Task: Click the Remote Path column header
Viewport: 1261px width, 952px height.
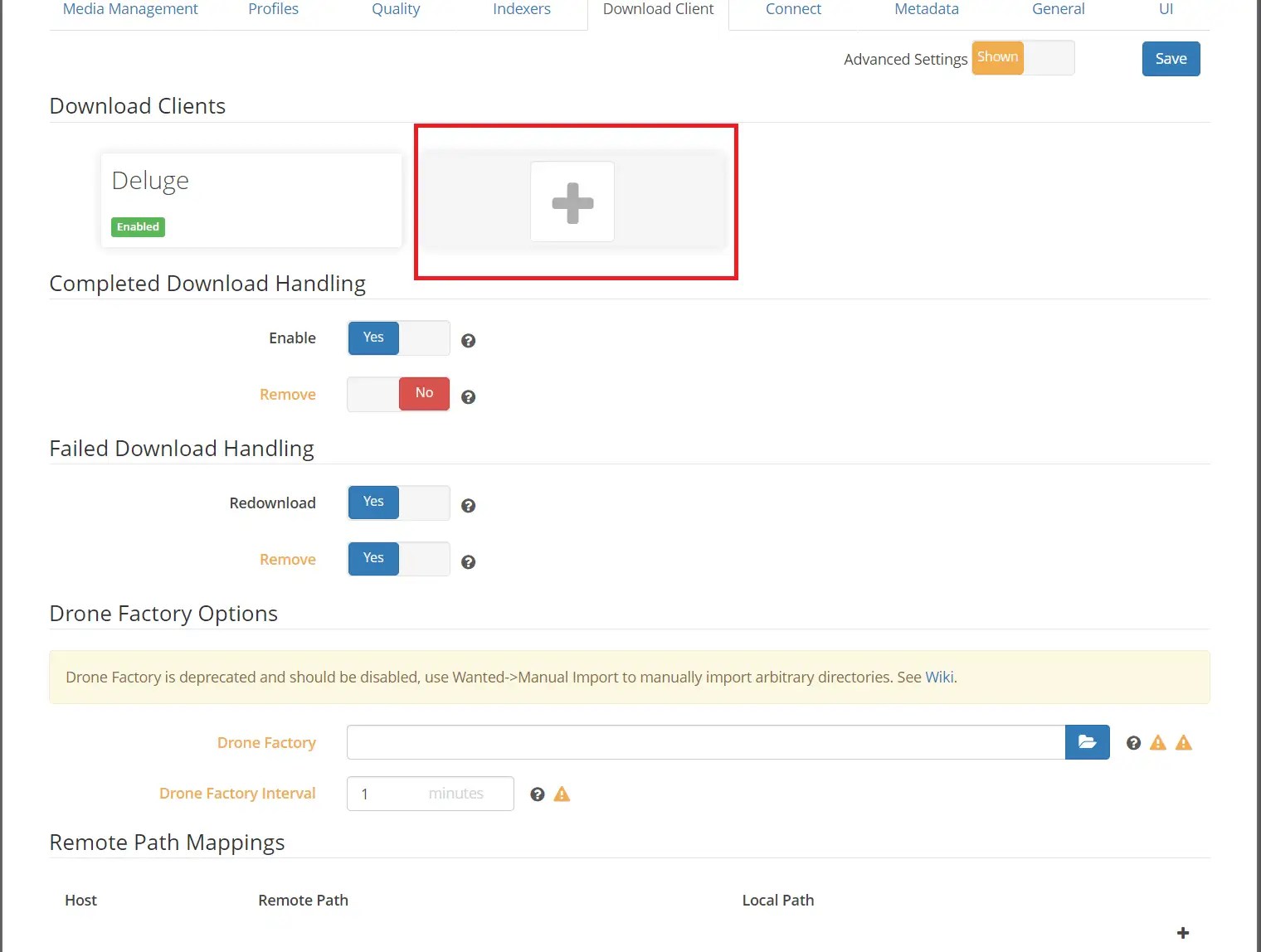Action: [x=304, y=901]
